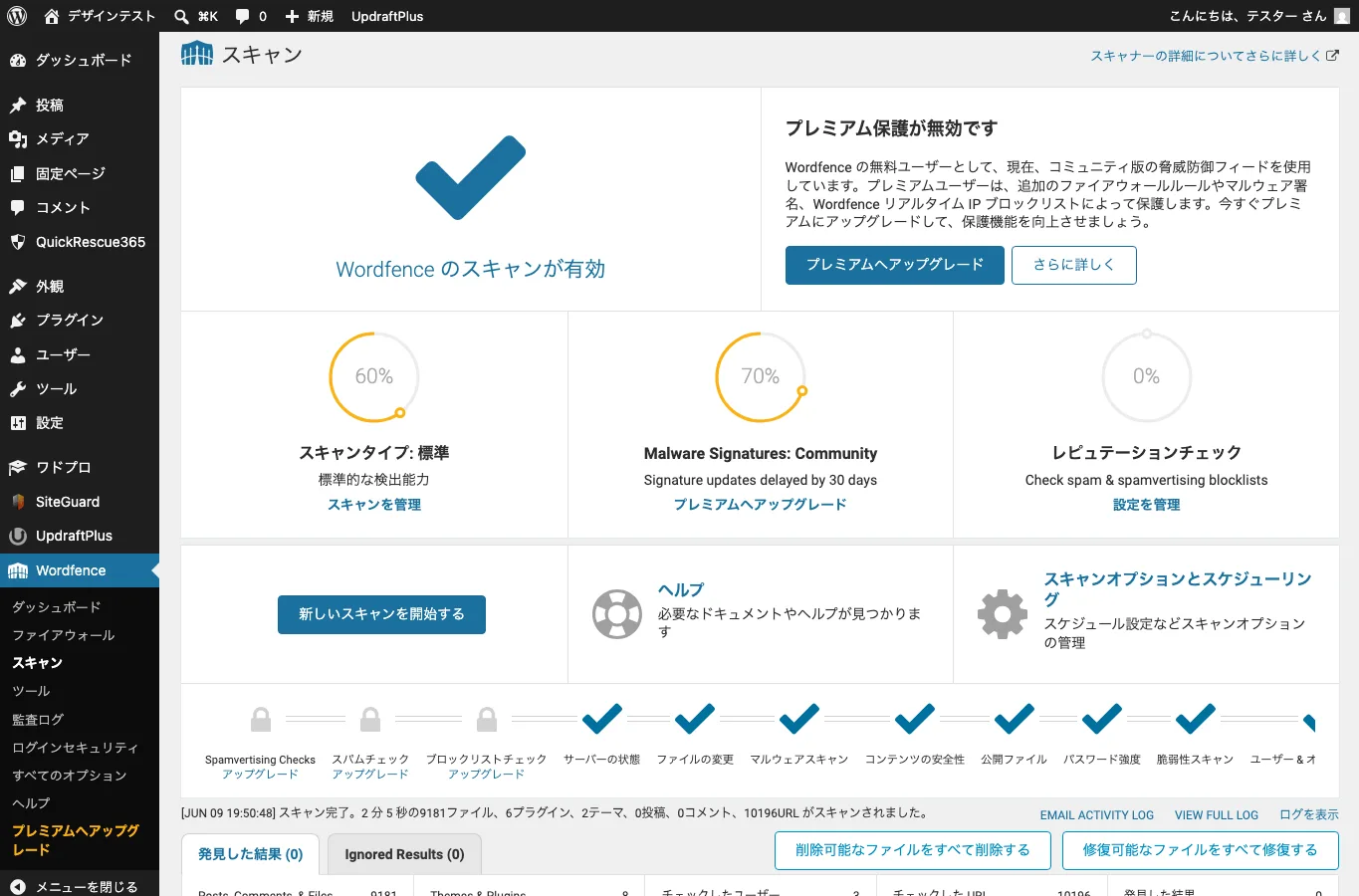
Task: Open the スキャンを管理 link
Action: pyautogui.click(x=374, y=505)
